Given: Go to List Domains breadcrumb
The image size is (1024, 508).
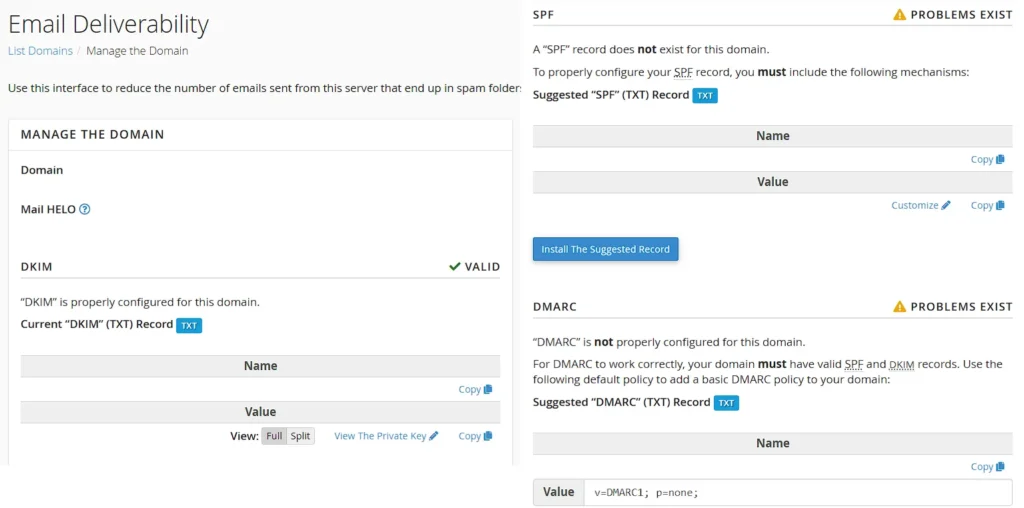Looking at the screenshot, I should (x=40, y=51).
